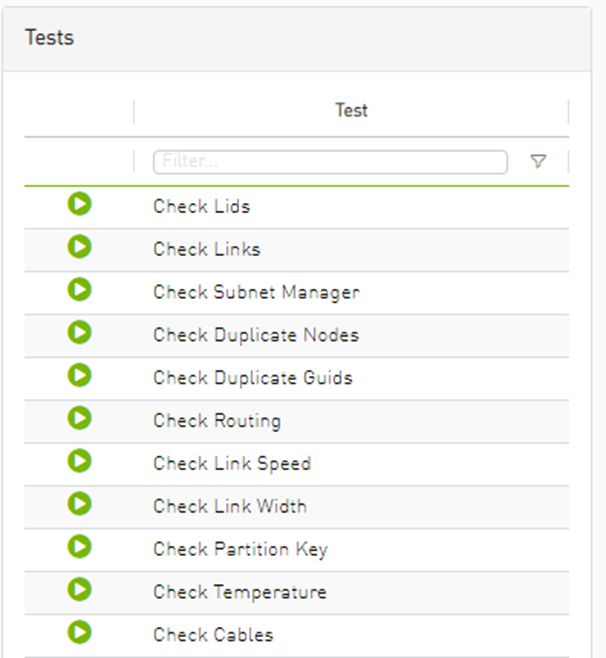Select the Check Lids row label
606x658 pixels.
[x=201, y=207]
